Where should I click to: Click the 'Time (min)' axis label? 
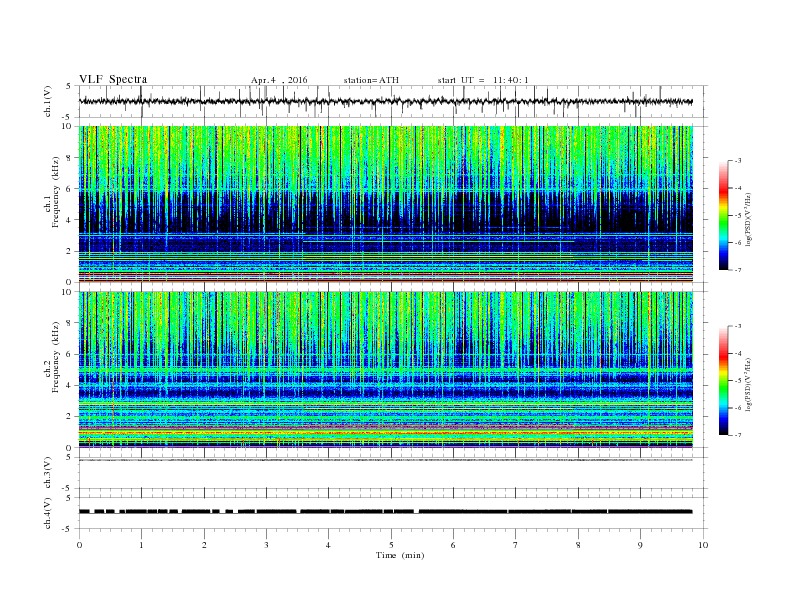[400, 555]
